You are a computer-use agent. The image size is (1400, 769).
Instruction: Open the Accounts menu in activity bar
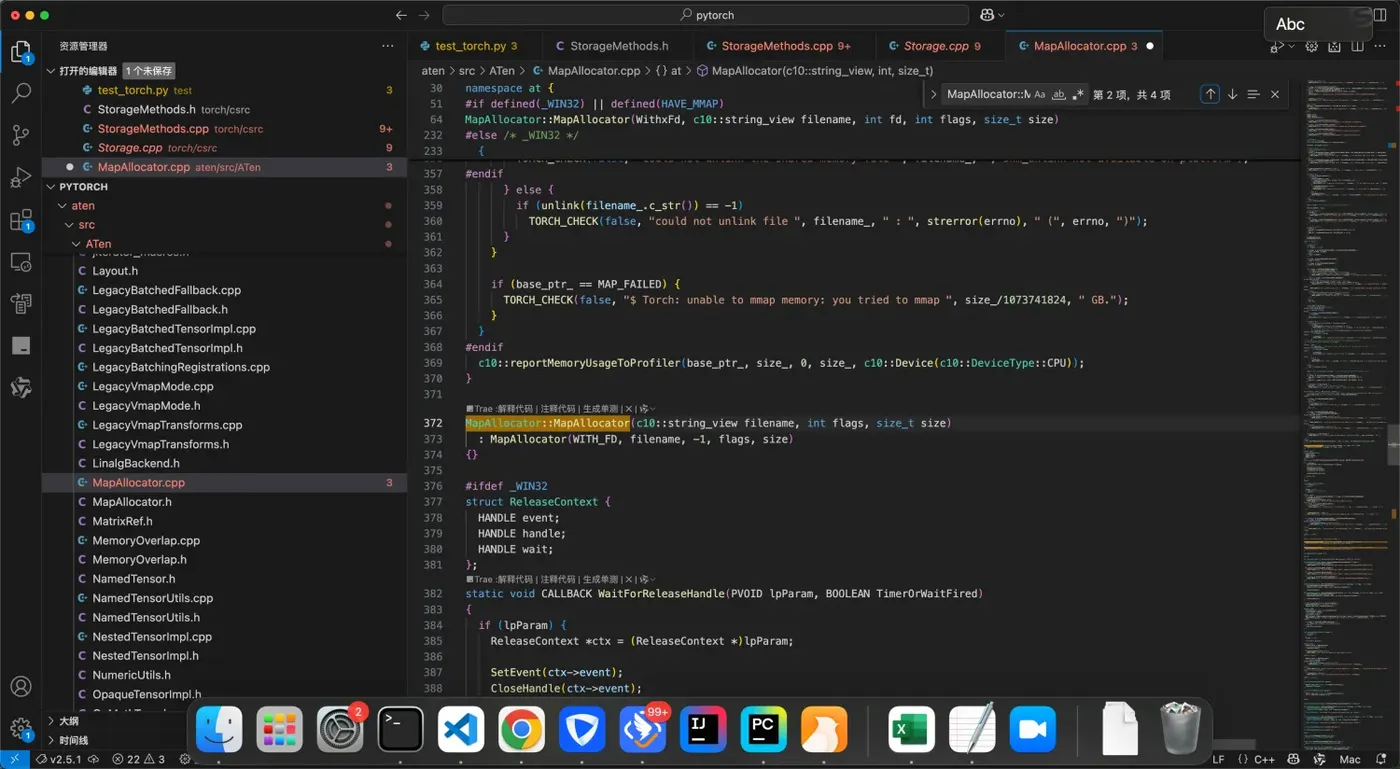coord(21,687)
